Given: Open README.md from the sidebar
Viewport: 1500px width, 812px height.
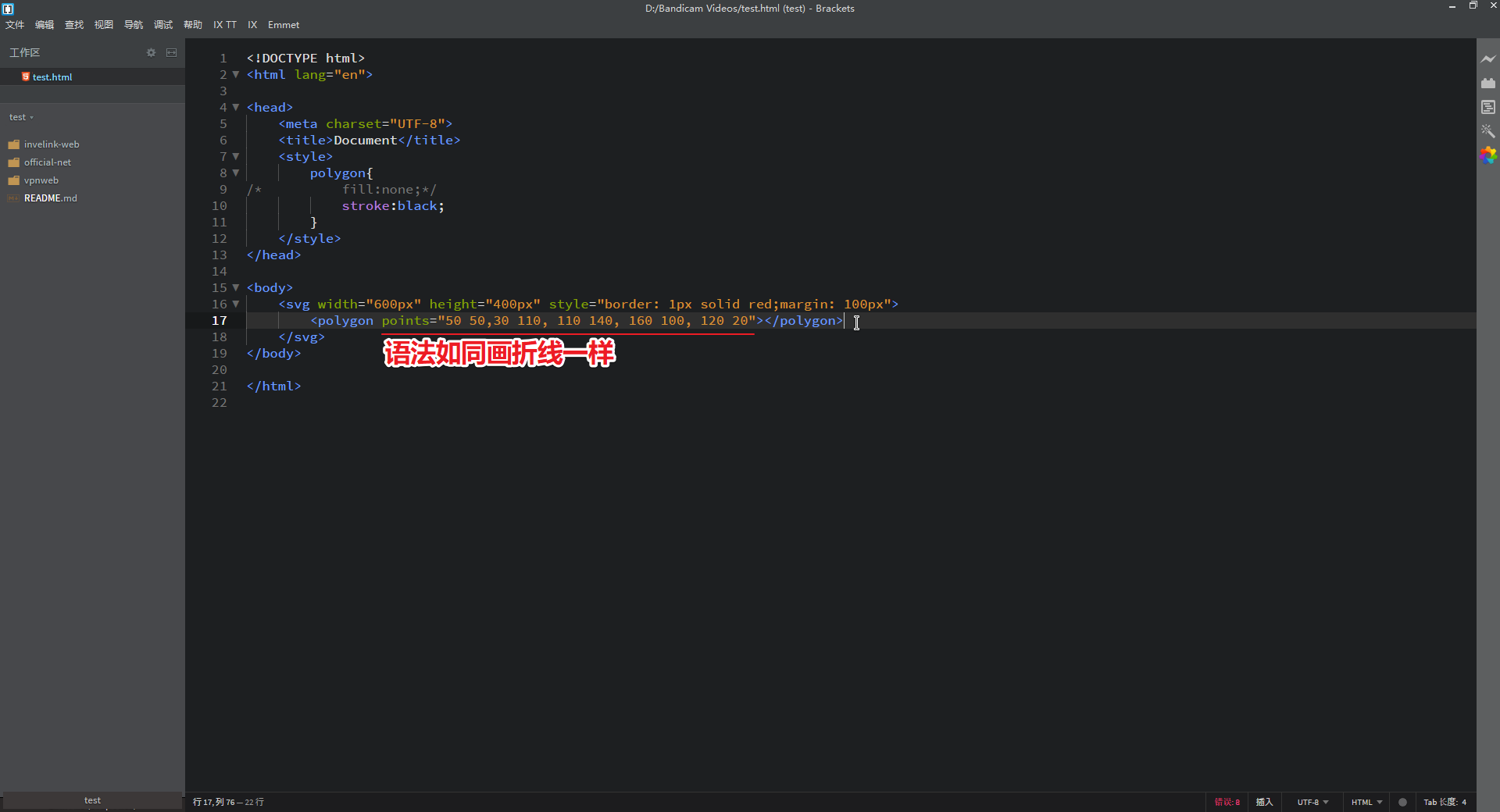Looking at the screenshot, I should (x=50, y=198).
